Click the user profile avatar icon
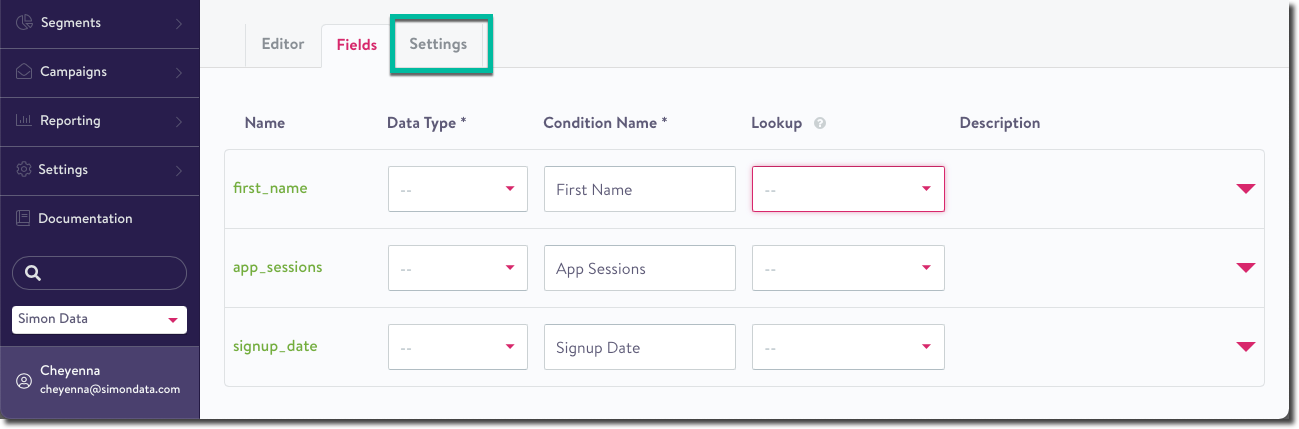This screenshot has height=429, width=1299. coord(24,381)
